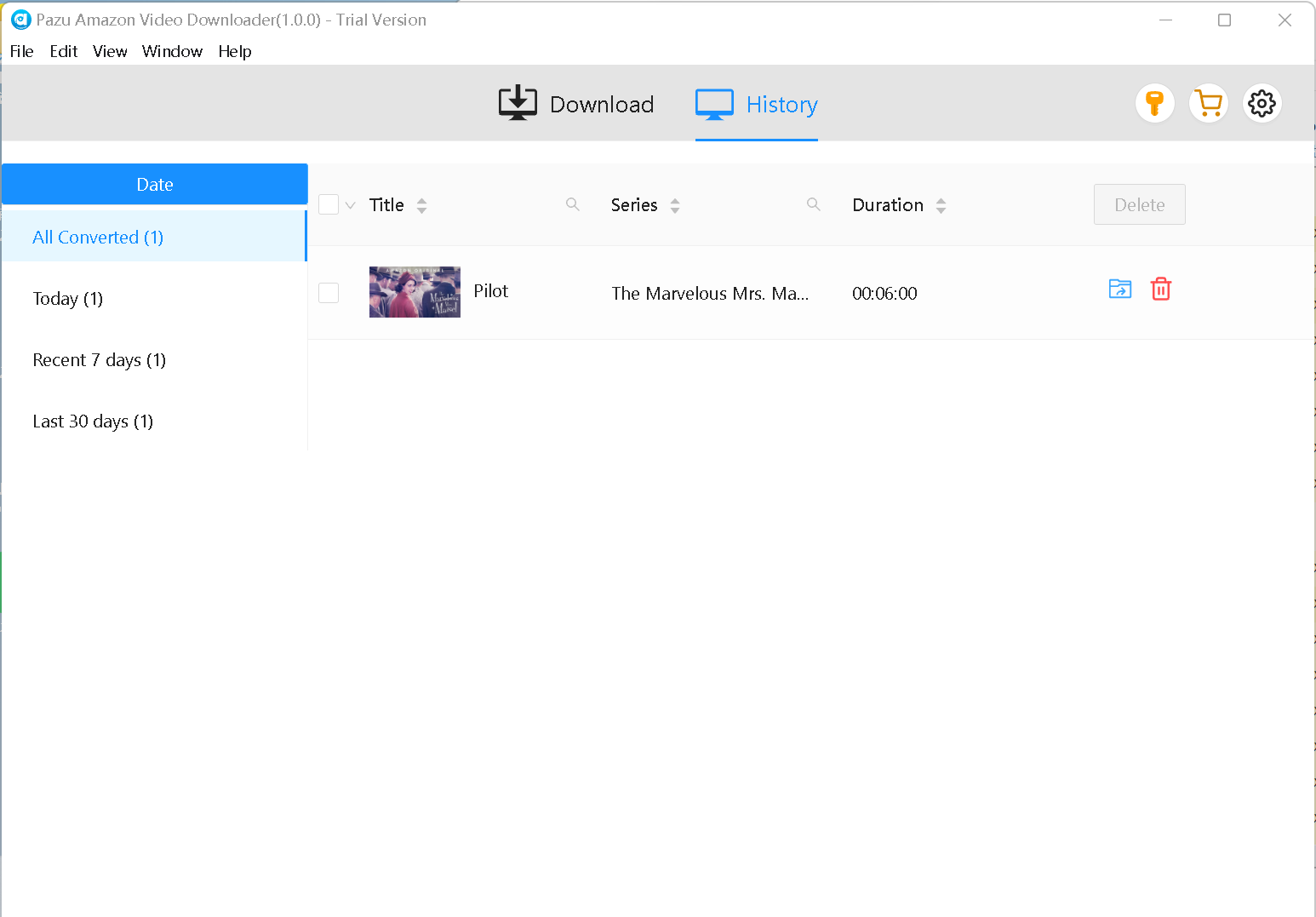Screen dimensions: 1316x917
Task: Open the registration key icon
Action: (1154, 103)
